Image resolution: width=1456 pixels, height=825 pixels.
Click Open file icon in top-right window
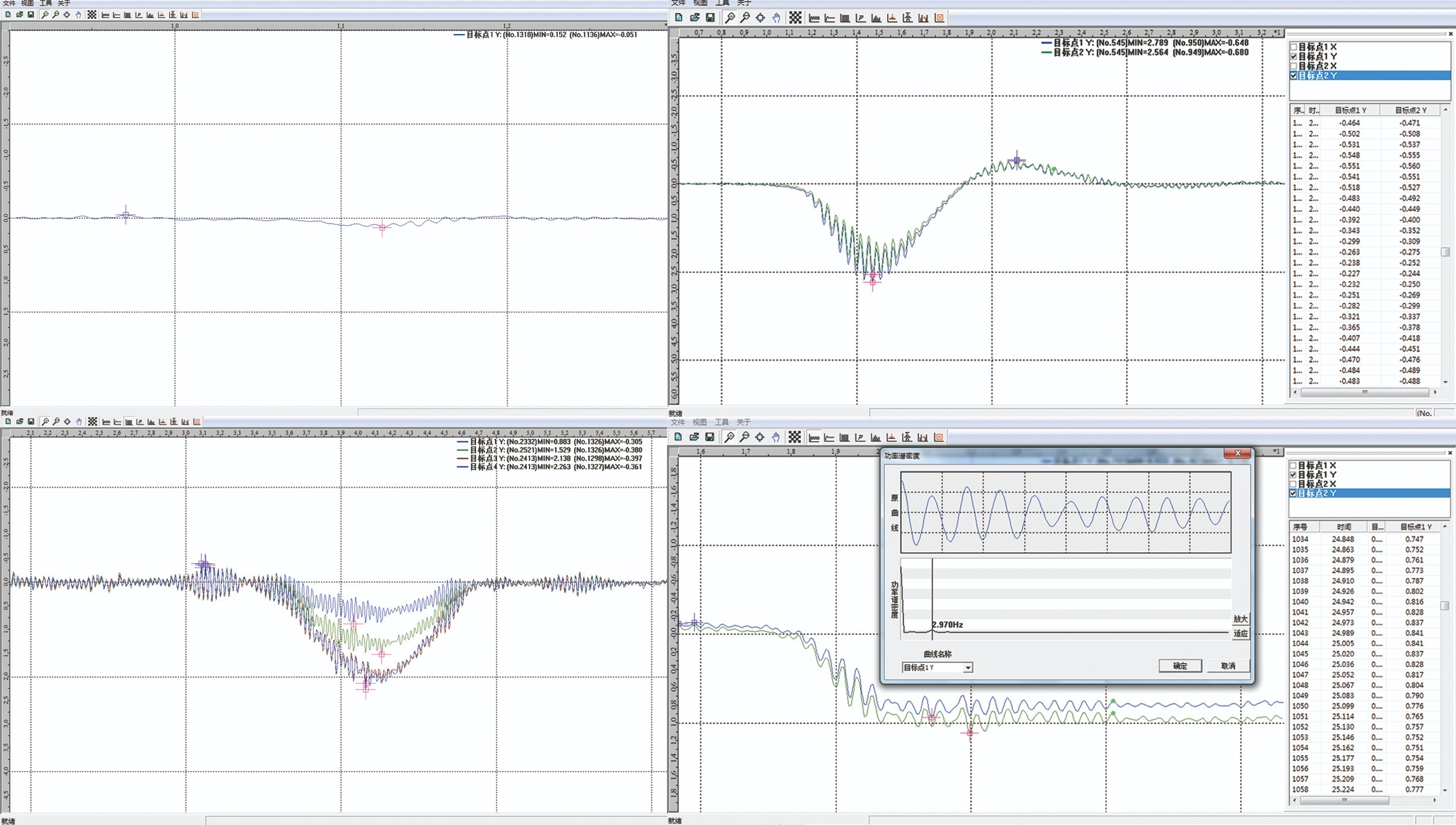(x=695, y=18)
